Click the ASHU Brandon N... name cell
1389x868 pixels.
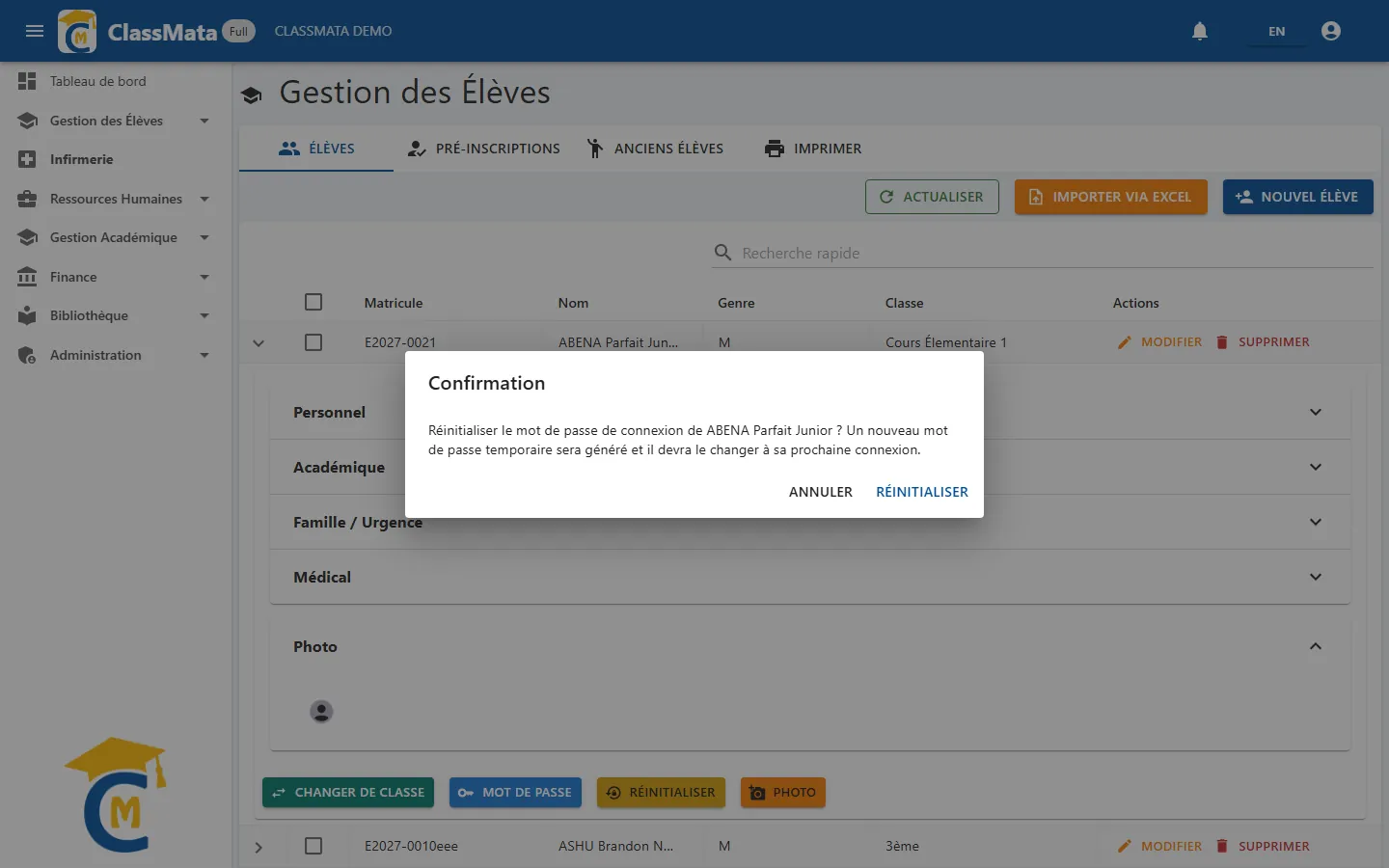pyautogui.click(x=616, y=846)
